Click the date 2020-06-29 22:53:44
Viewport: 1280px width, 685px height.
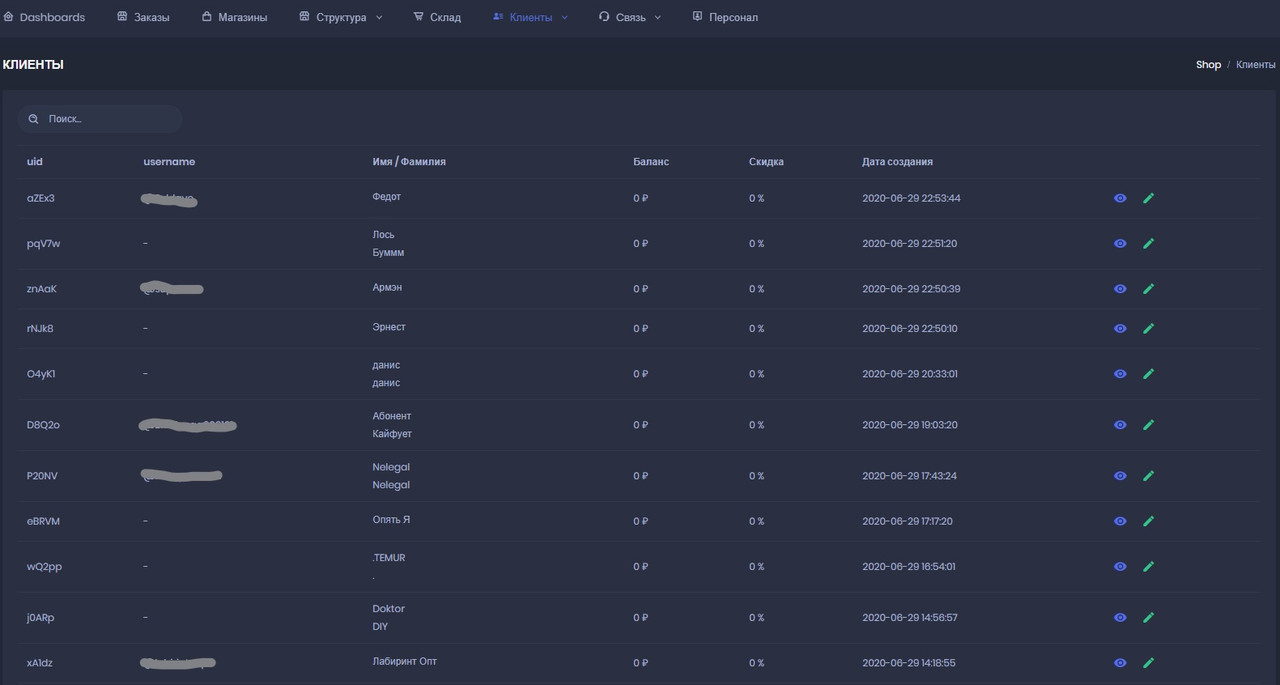pyautogui.click(x=911, y=198)
